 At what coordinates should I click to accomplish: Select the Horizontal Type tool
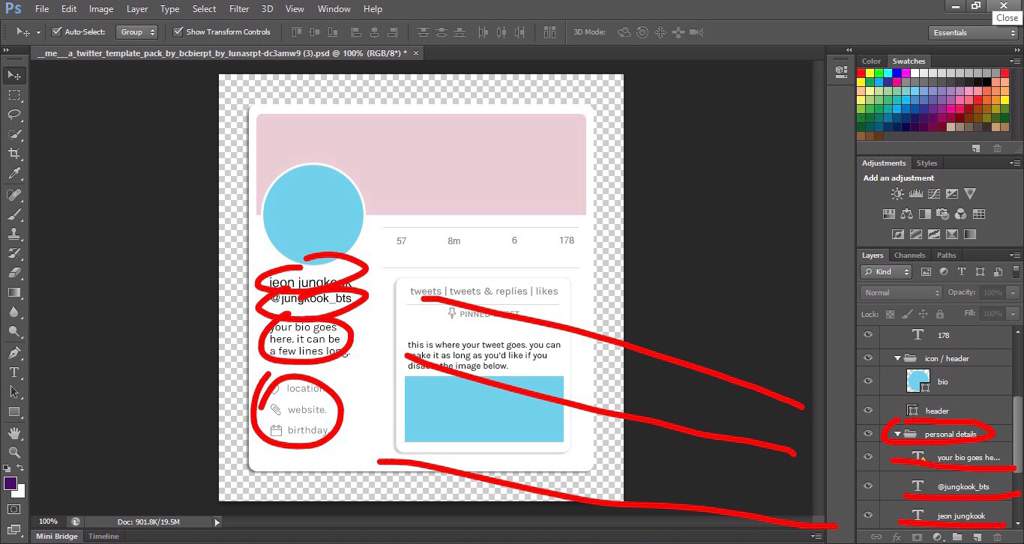14,372
